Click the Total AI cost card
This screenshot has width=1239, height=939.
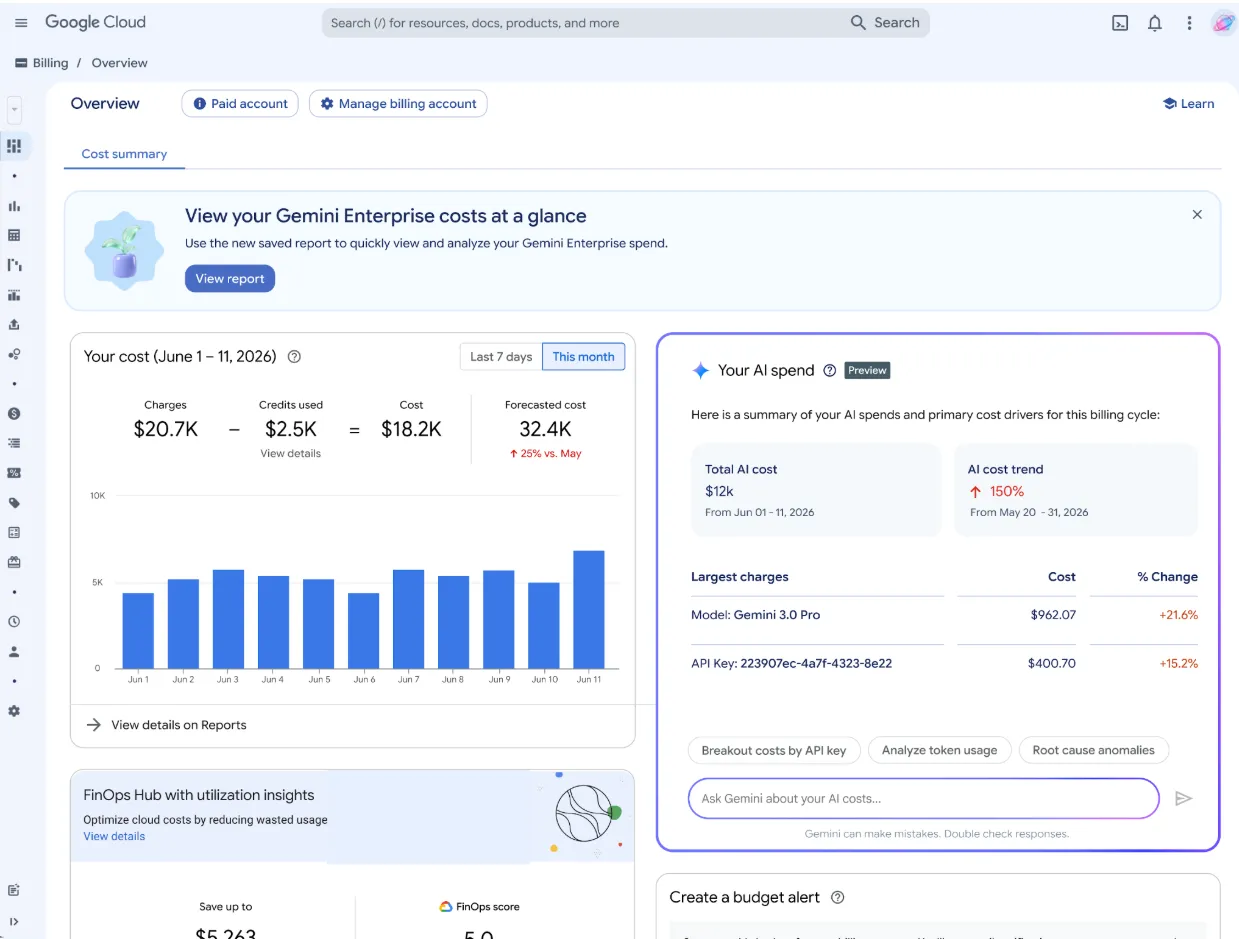(x=815, y=490)
